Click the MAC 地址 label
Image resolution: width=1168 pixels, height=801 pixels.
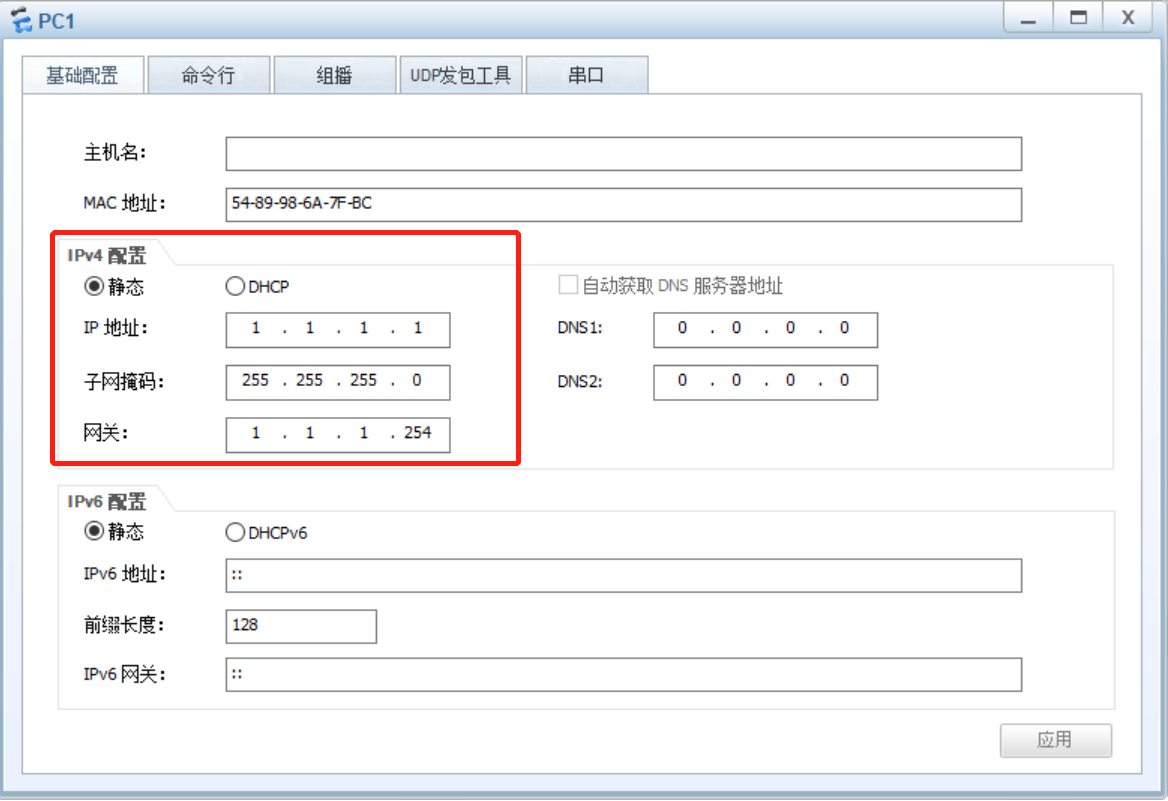pos(124,203)
